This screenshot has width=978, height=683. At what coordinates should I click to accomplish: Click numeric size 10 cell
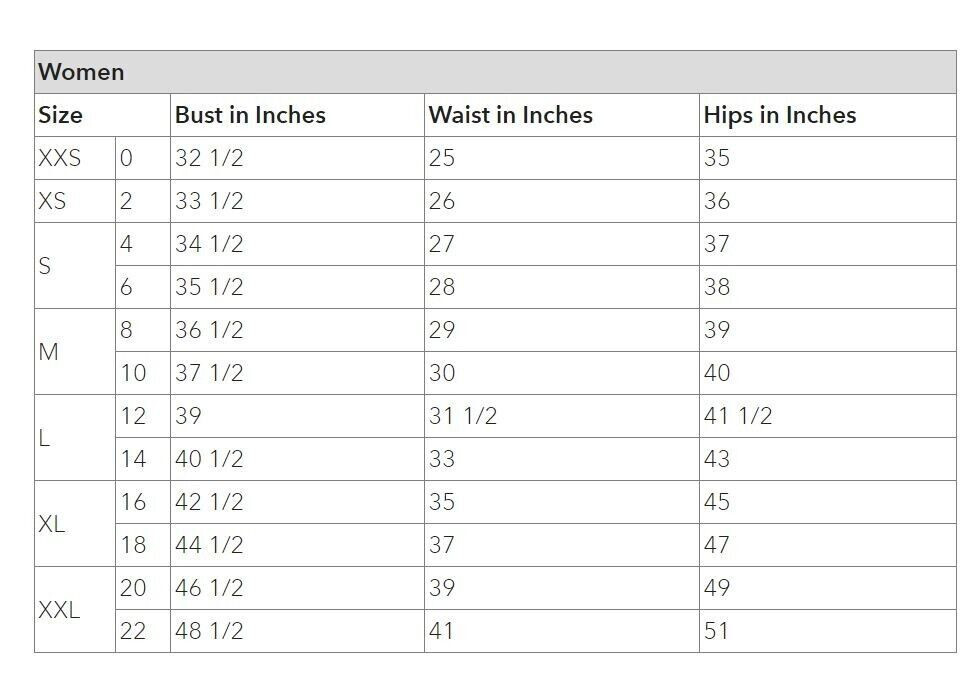(x=143, y=373)
